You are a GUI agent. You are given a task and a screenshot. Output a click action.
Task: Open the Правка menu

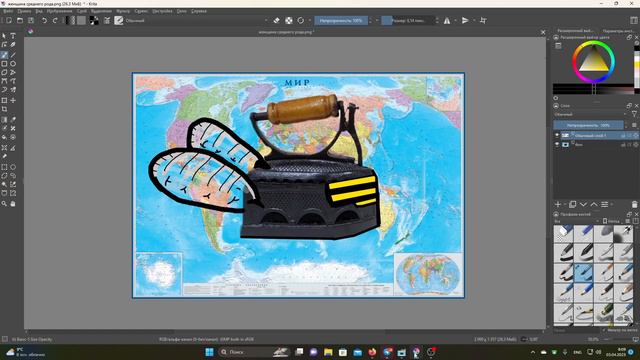click(x=24, y=11)
